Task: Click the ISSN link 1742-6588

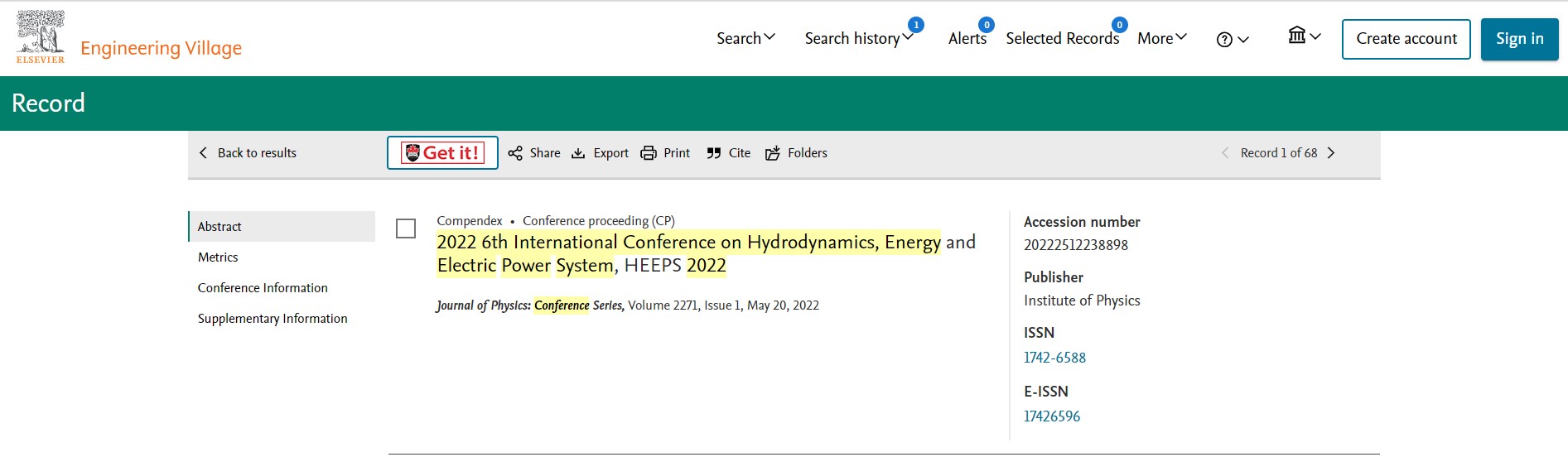Action: pos(1054,358)
